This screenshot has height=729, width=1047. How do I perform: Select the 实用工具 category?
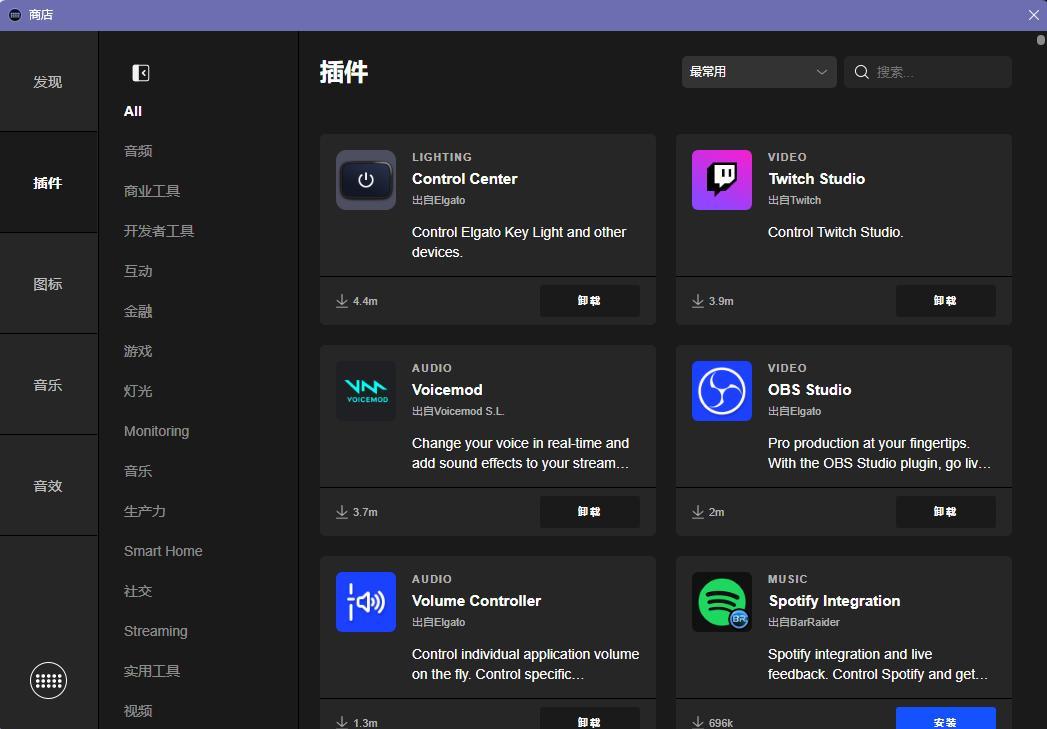152,671
